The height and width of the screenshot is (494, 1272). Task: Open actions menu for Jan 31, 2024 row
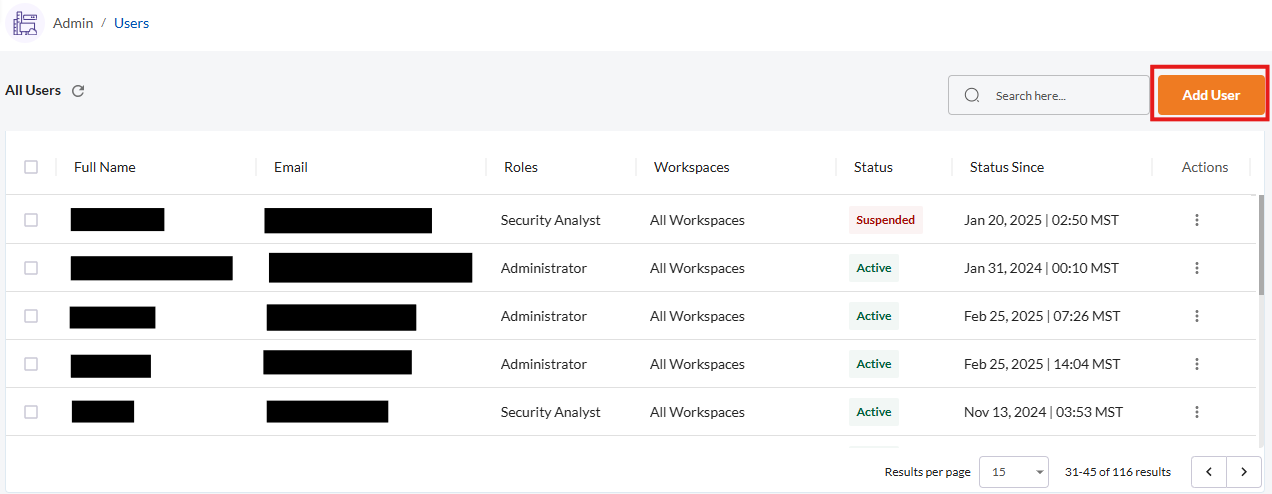pyautogui.click(x=1197, y=268)
